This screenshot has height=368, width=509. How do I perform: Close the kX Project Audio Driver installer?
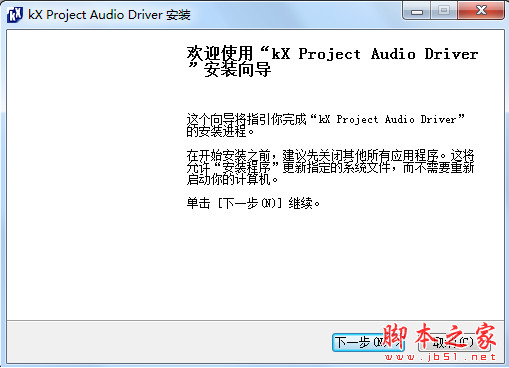point(481,11)
